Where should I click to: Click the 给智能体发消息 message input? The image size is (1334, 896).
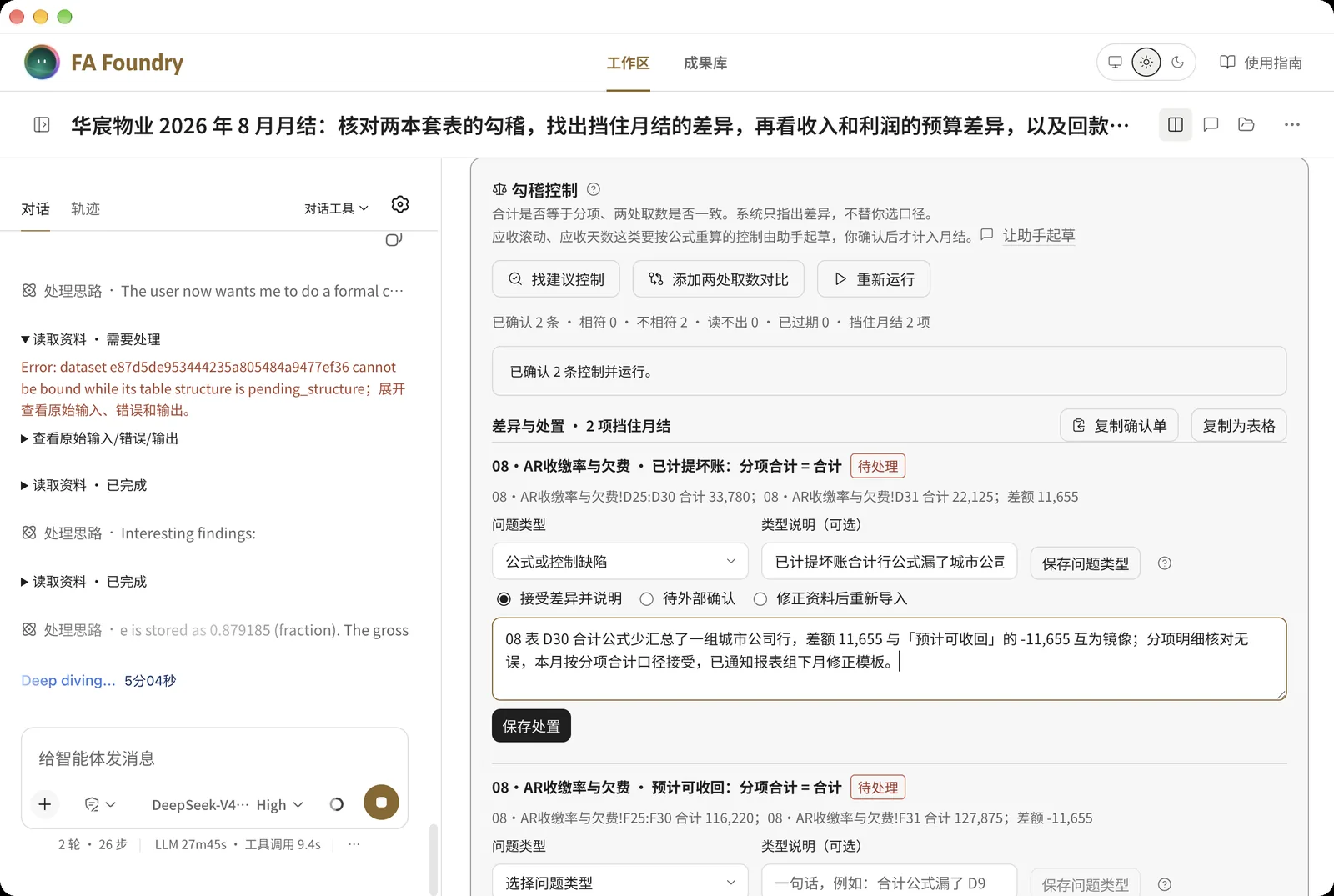214,758
